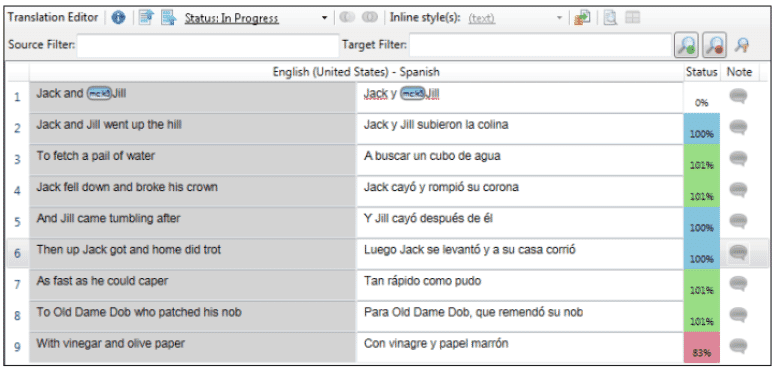Edit target 'Luego Jack se levantó y a su casa corrió'
776x372 pixels.
(470, 250)
